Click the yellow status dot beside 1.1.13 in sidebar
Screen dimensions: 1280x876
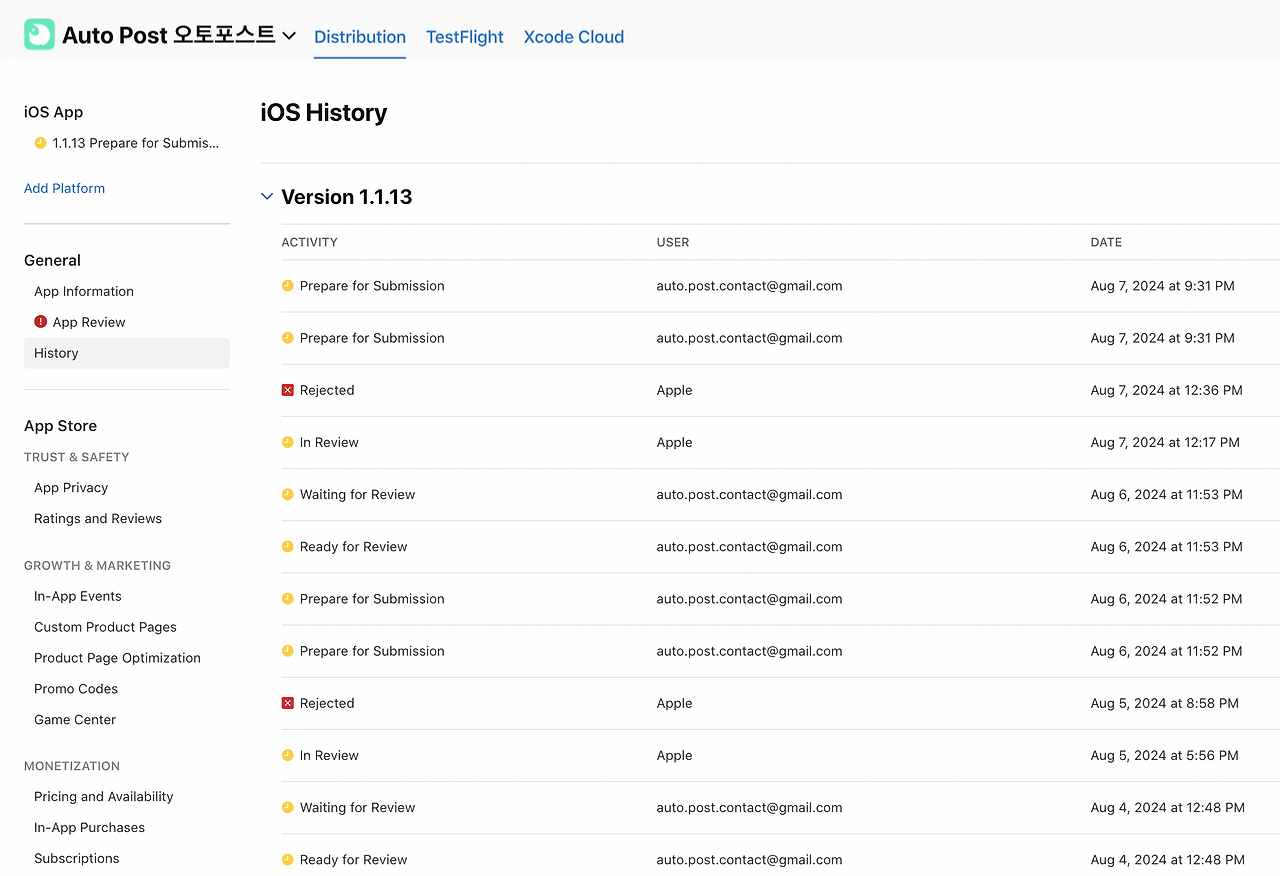tap(40, 143)
